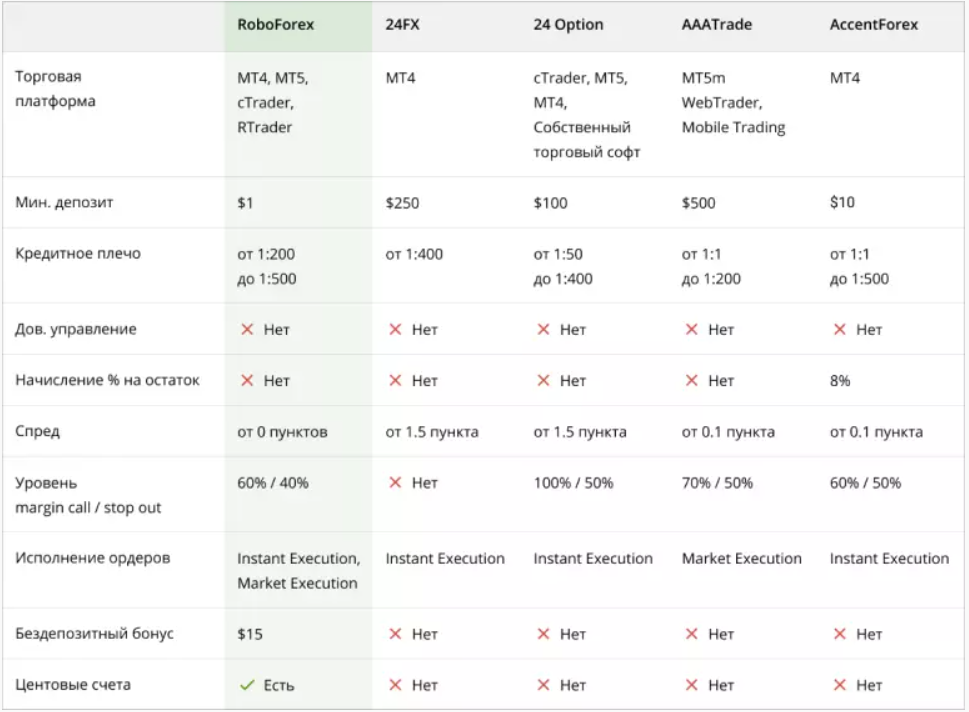The width and height of the screenshot is (969, 712).
Task: Click red X in RoboForex Начисление % cell
Action: pyautogui.click(x=247, y=380)
